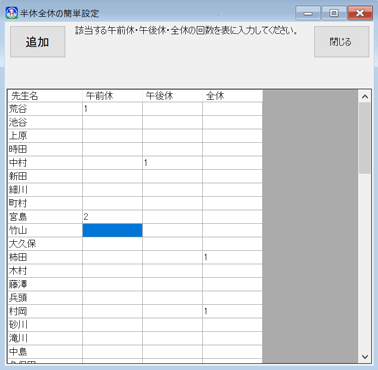Click the empty 午後休 cell for 柿田
The height and width of the screenshot is (370, 378).
point(172,258)
